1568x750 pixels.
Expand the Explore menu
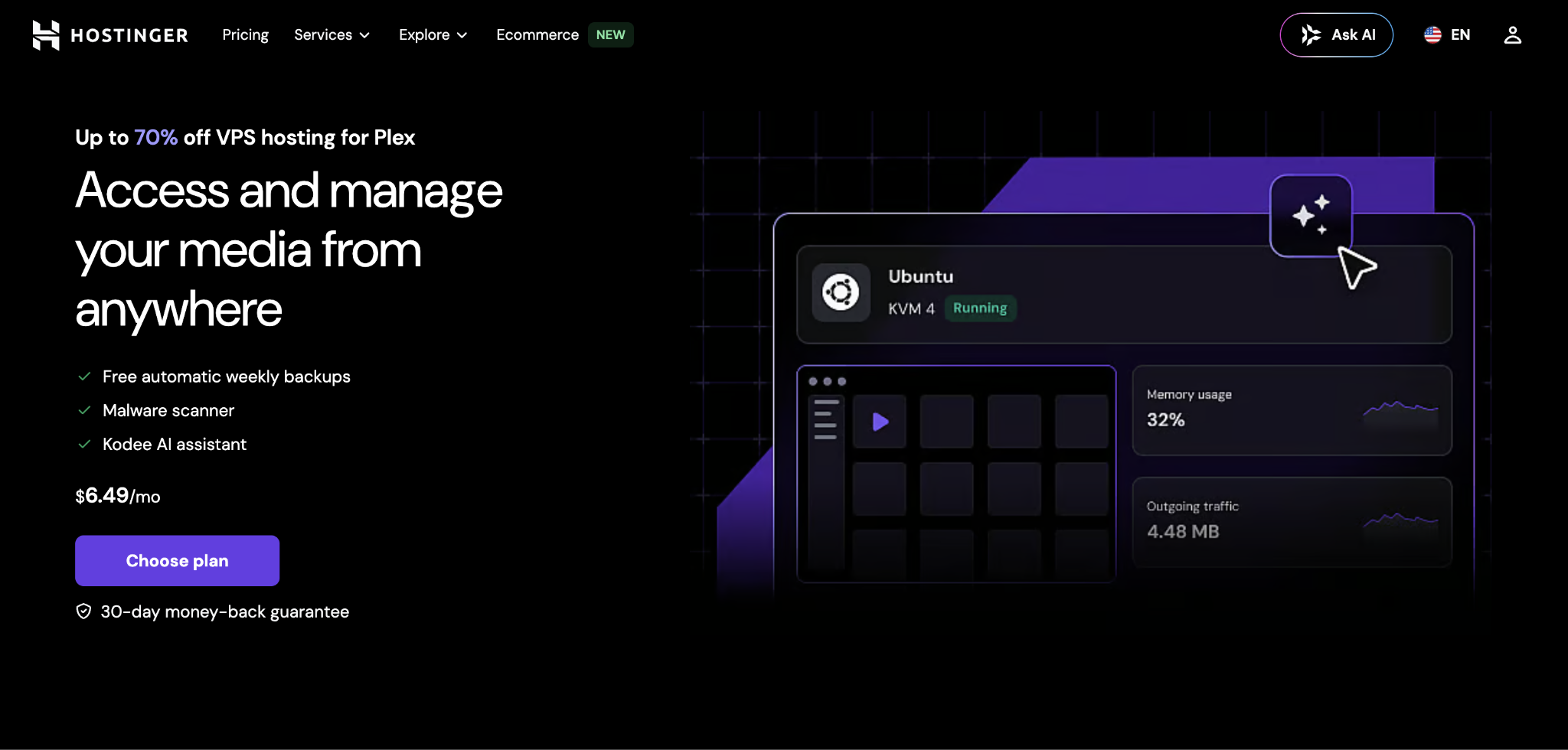click(433, 34)
